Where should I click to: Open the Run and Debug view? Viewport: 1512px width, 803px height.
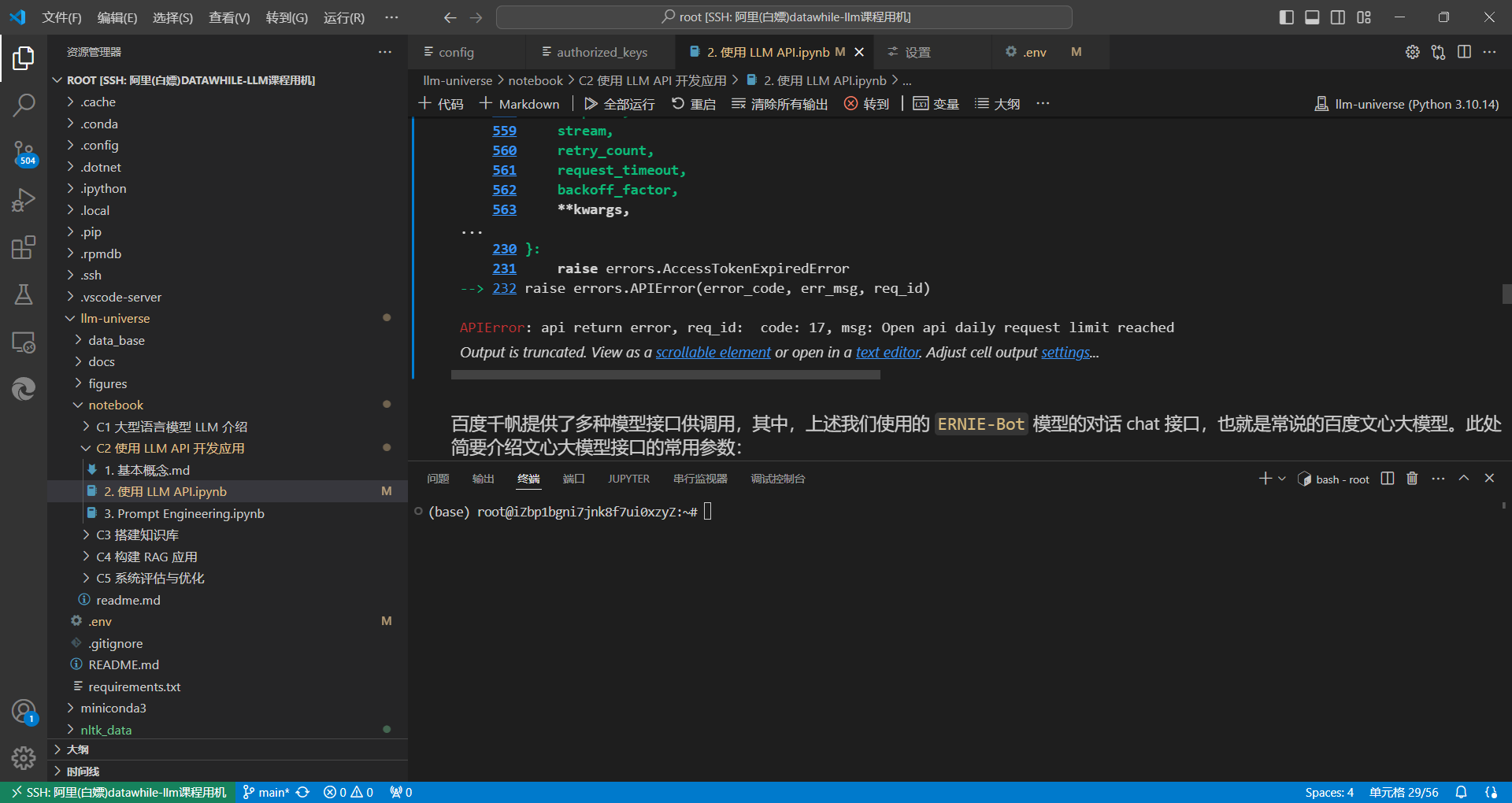24,200
